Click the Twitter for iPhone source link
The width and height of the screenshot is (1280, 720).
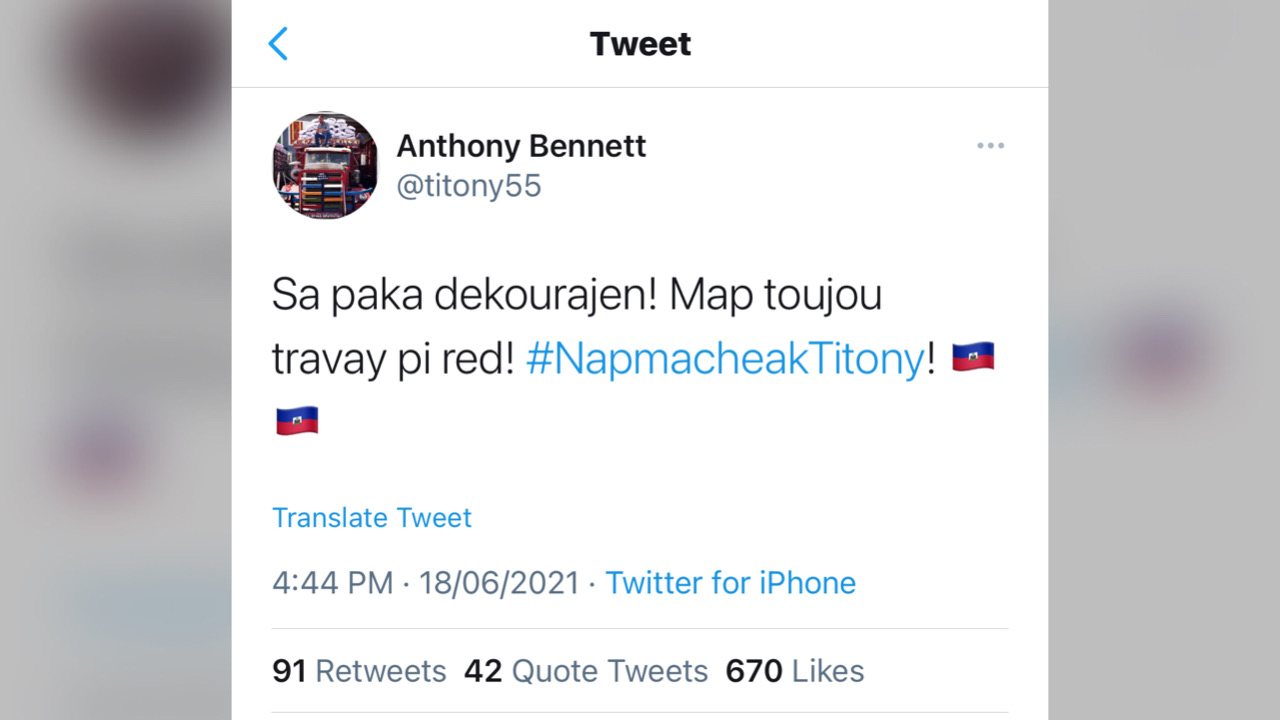(x=730, y=583)
